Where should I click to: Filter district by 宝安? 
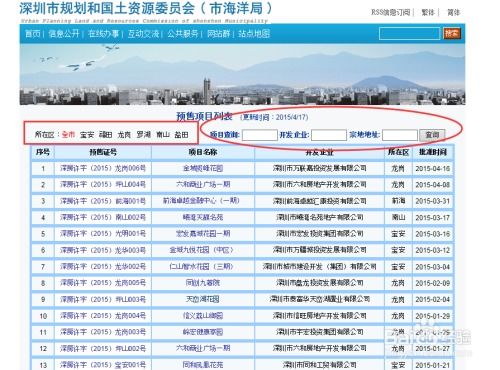(87, 135)
